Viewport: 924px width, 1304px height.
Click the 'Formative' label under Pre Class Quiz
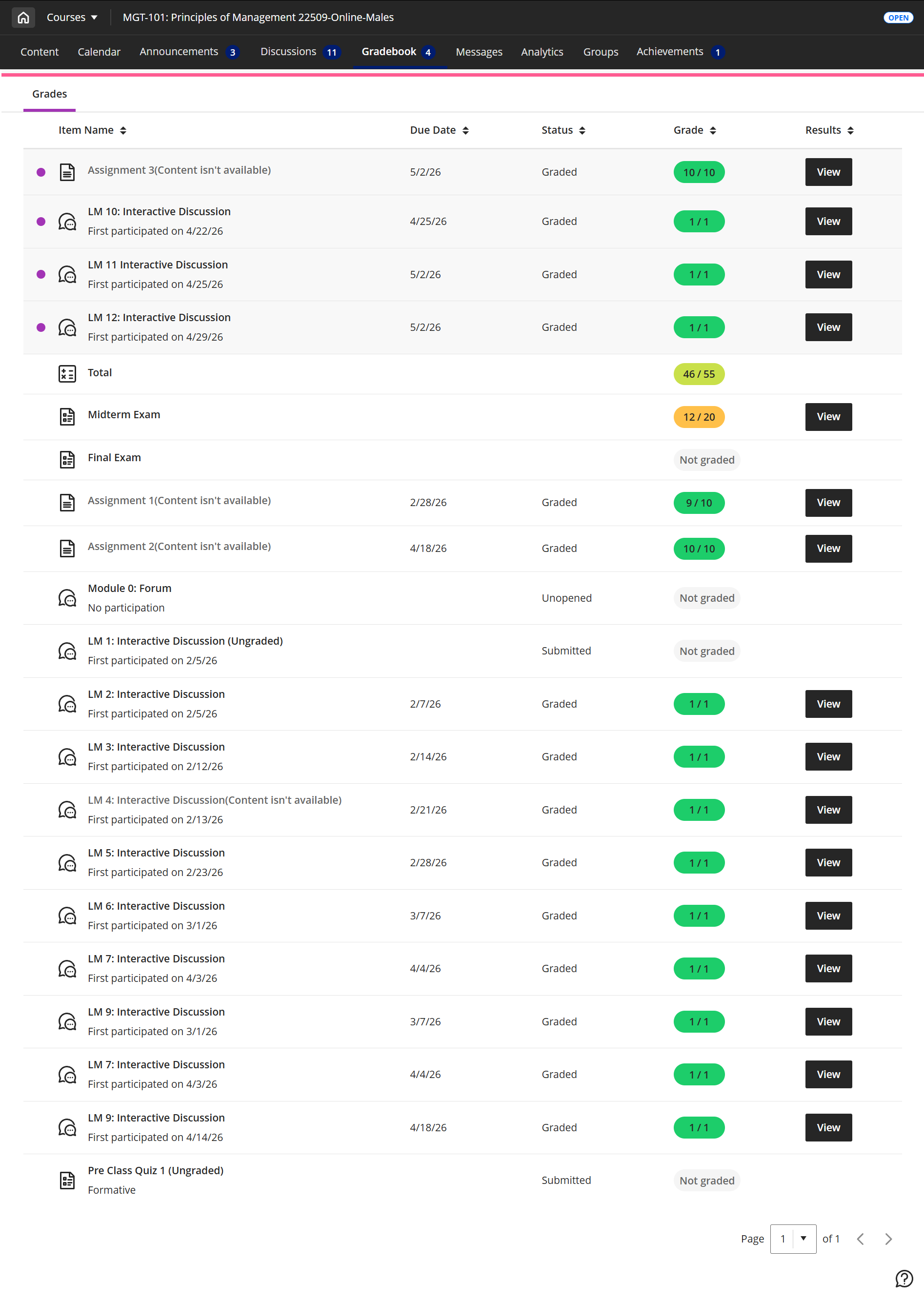click(x=112, y=1190)
